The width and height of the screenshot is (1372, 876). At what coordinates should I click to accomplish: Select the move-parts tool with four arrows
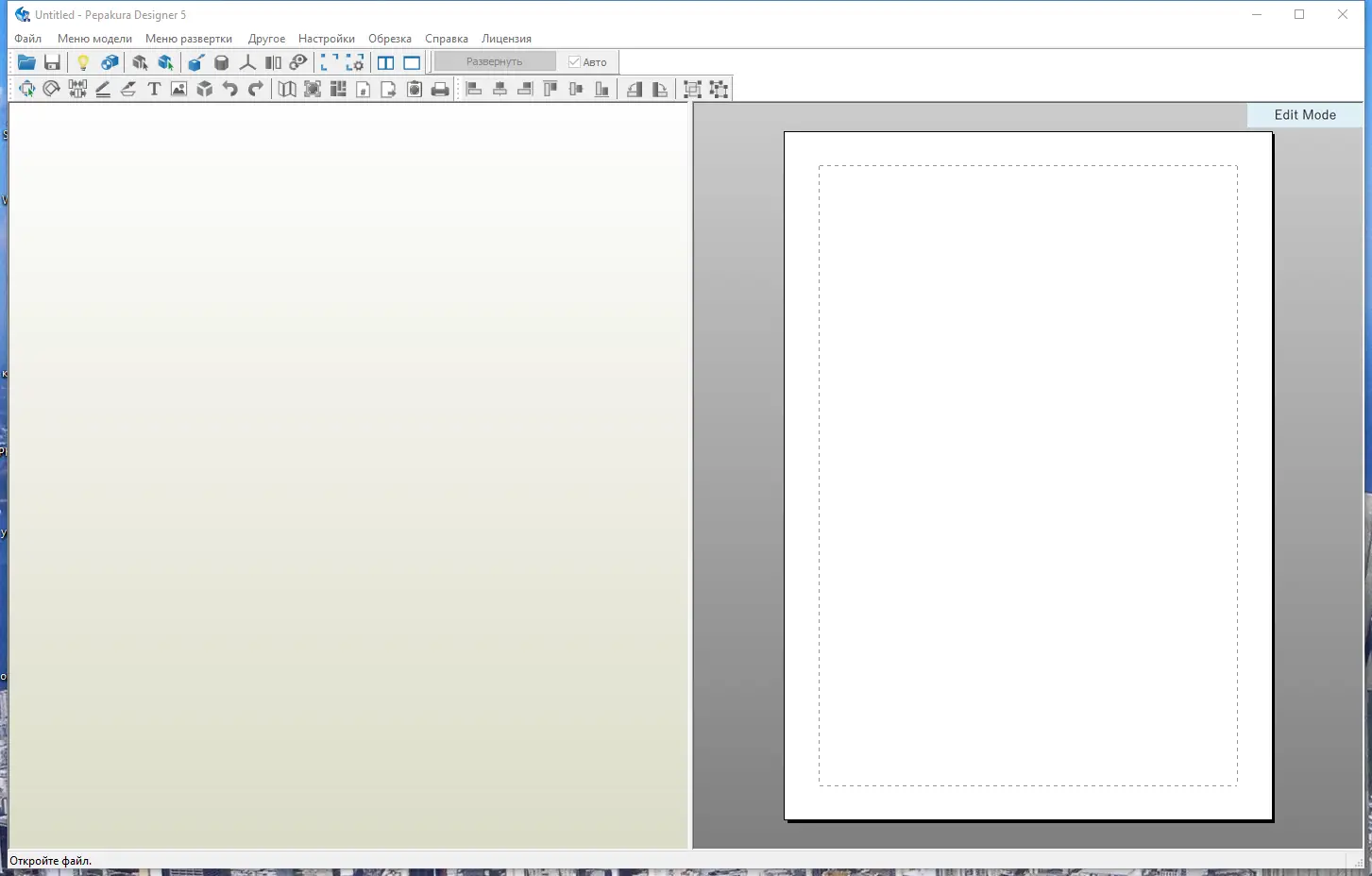click(26, 89)
